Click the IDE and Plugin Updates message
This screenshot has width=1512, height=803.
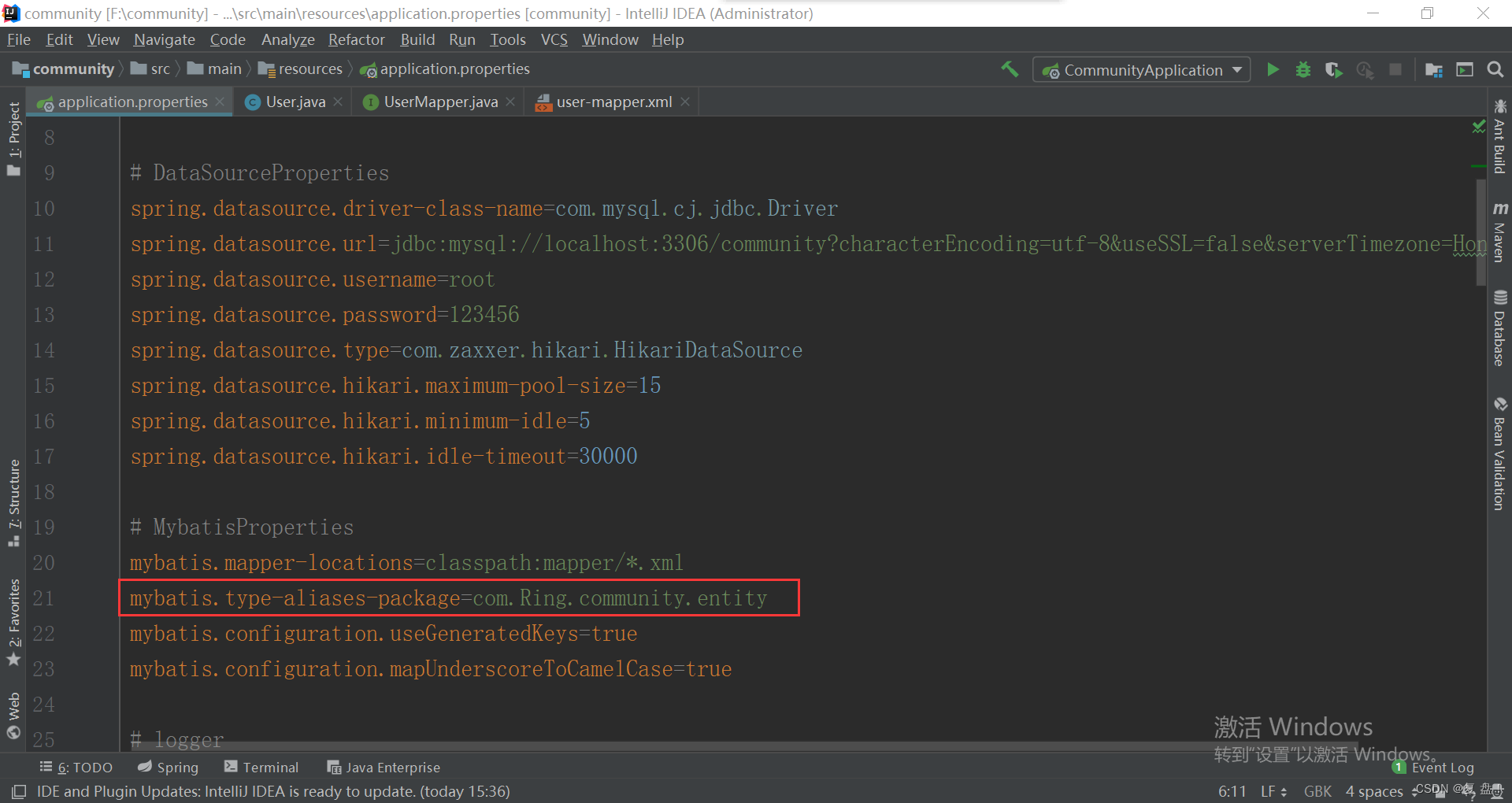pyautogui.click(x=273, y=791)
